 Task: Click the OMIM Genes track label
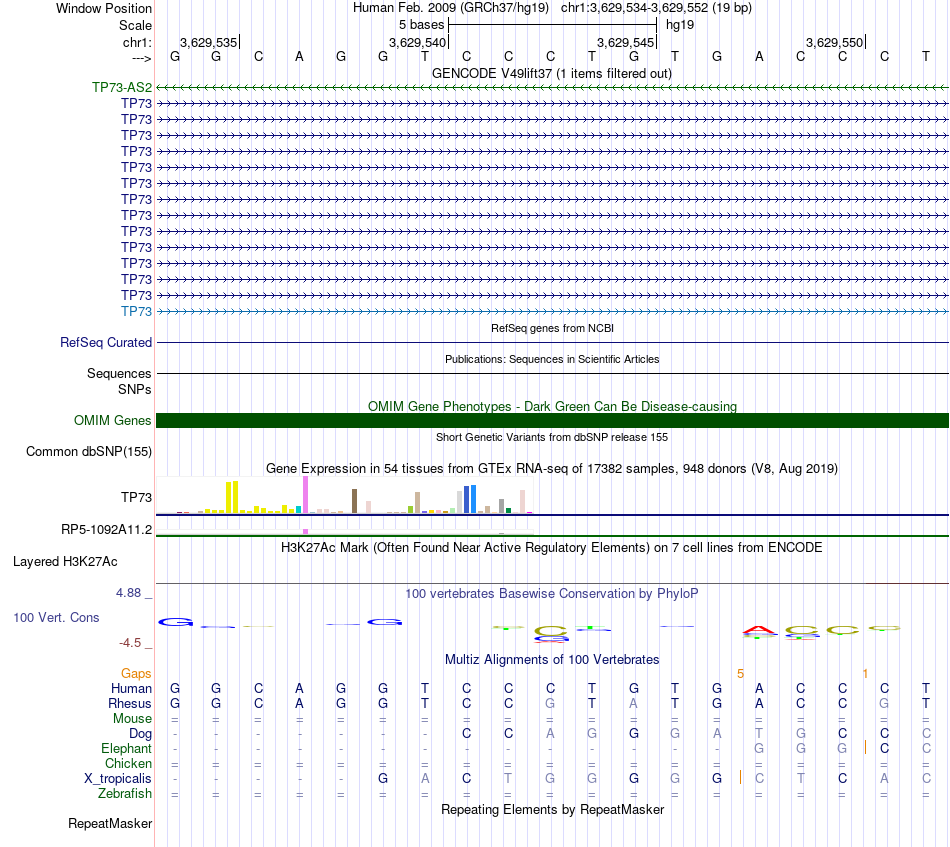tap(113, 420)
